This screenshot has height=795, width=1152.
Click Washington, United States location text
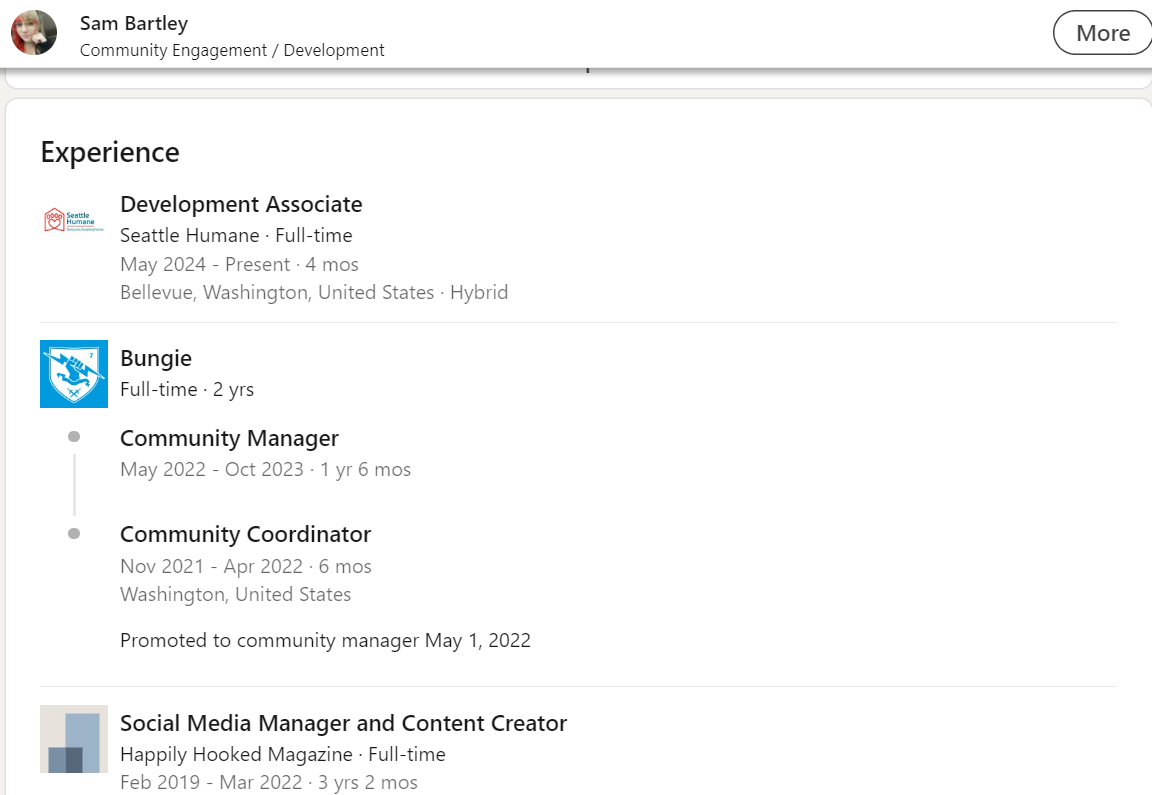pyautogui.click(x=235, y=594)
